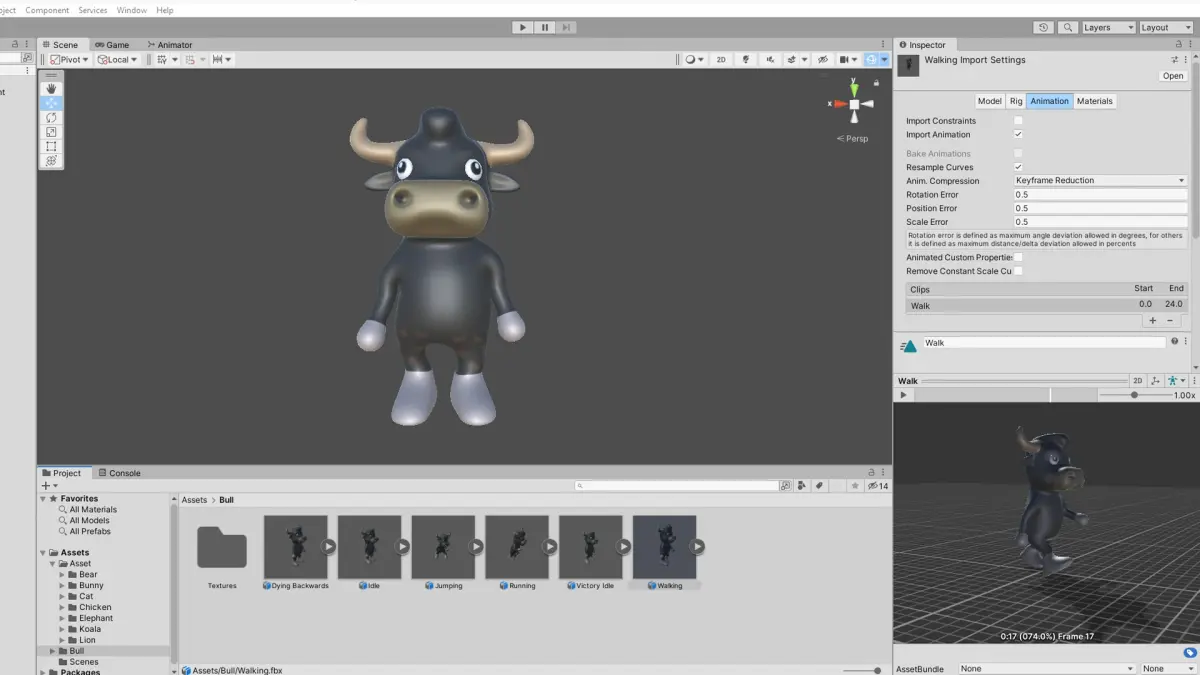The width and height of the screenshot is (1200, 675).
Task: Select the Rect transform tool
Action: [x=51, y=146]
